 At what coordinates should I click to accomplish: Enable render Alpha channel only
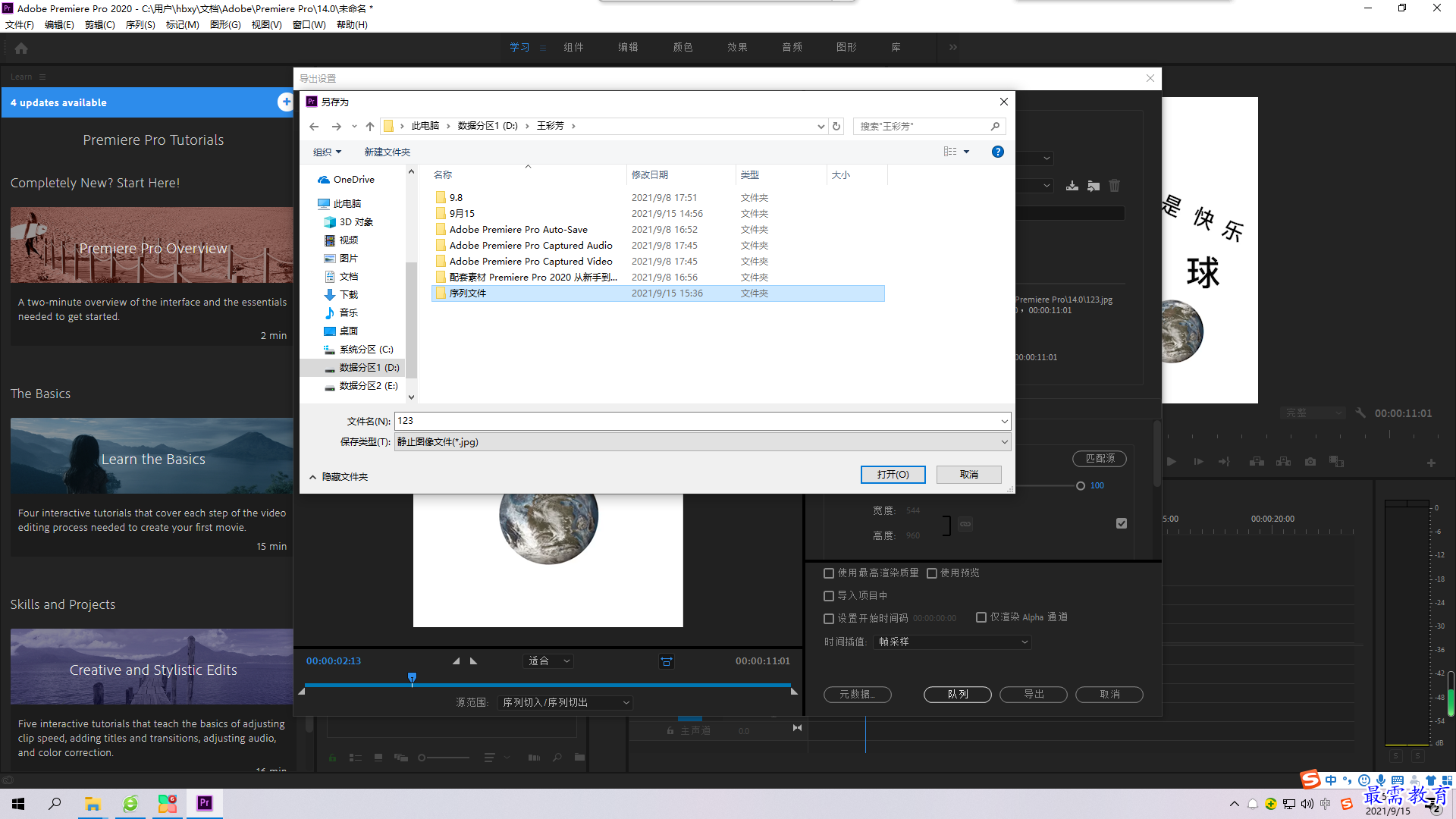981,617
